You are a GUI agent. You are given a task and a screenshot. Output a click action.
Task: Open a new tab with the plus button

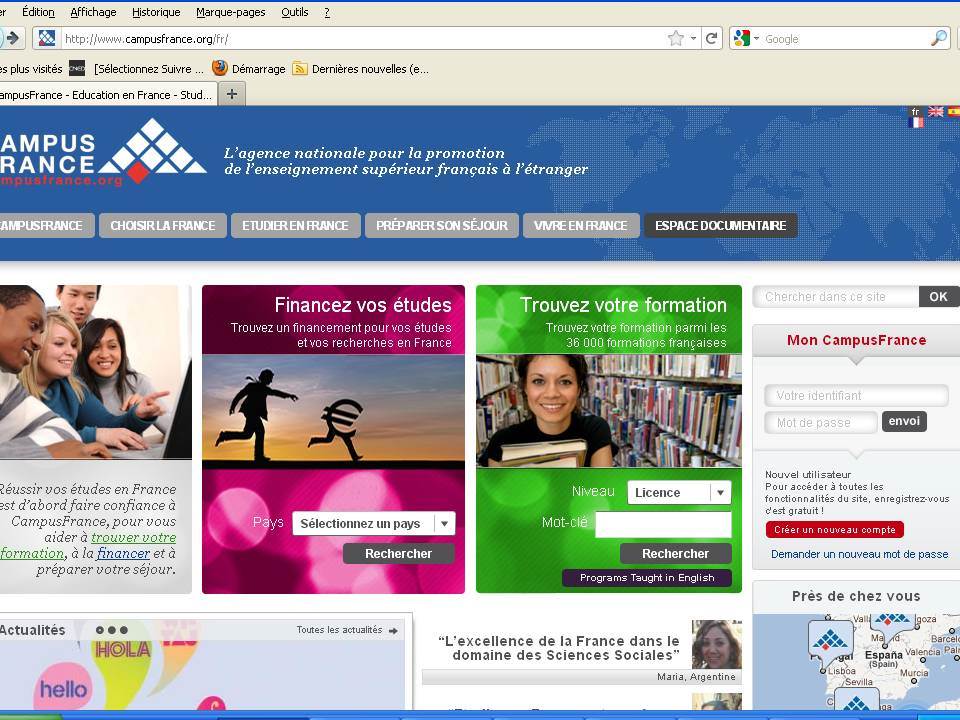pyautogui.click(x=232, y=94)
